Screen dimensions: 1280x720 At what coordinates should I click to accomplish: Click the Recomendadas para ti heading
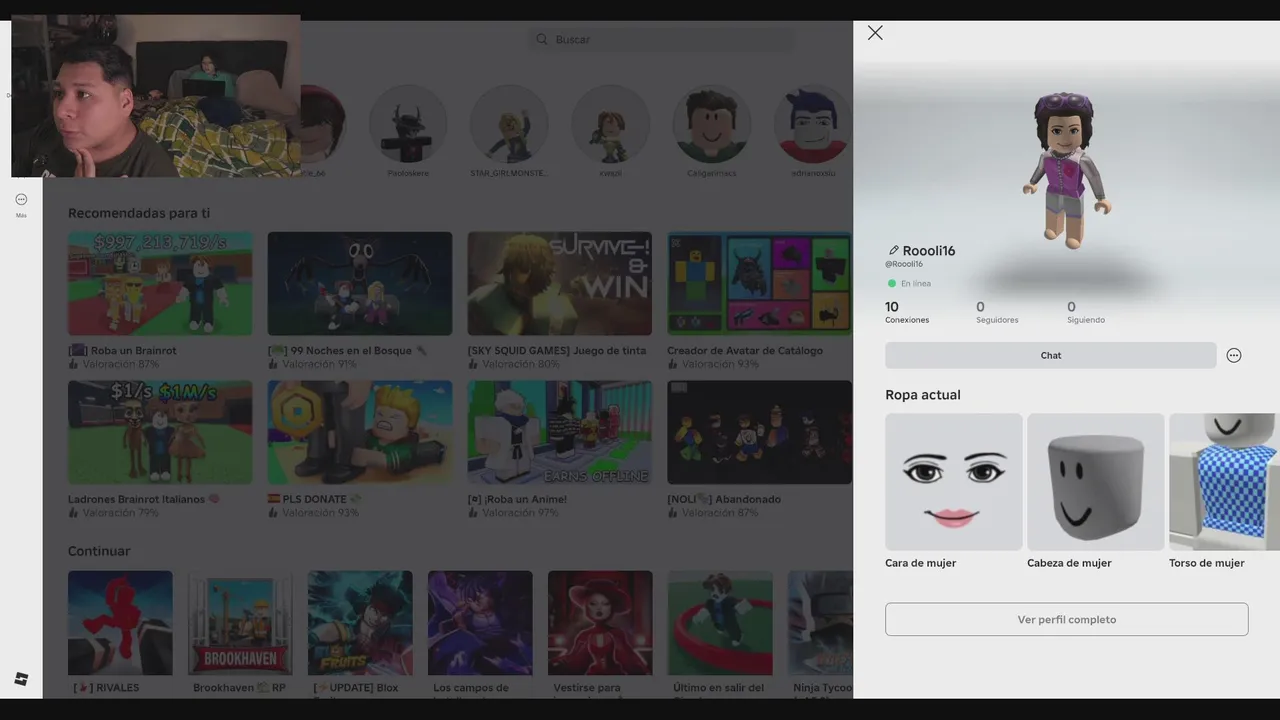tap(139, 213)
